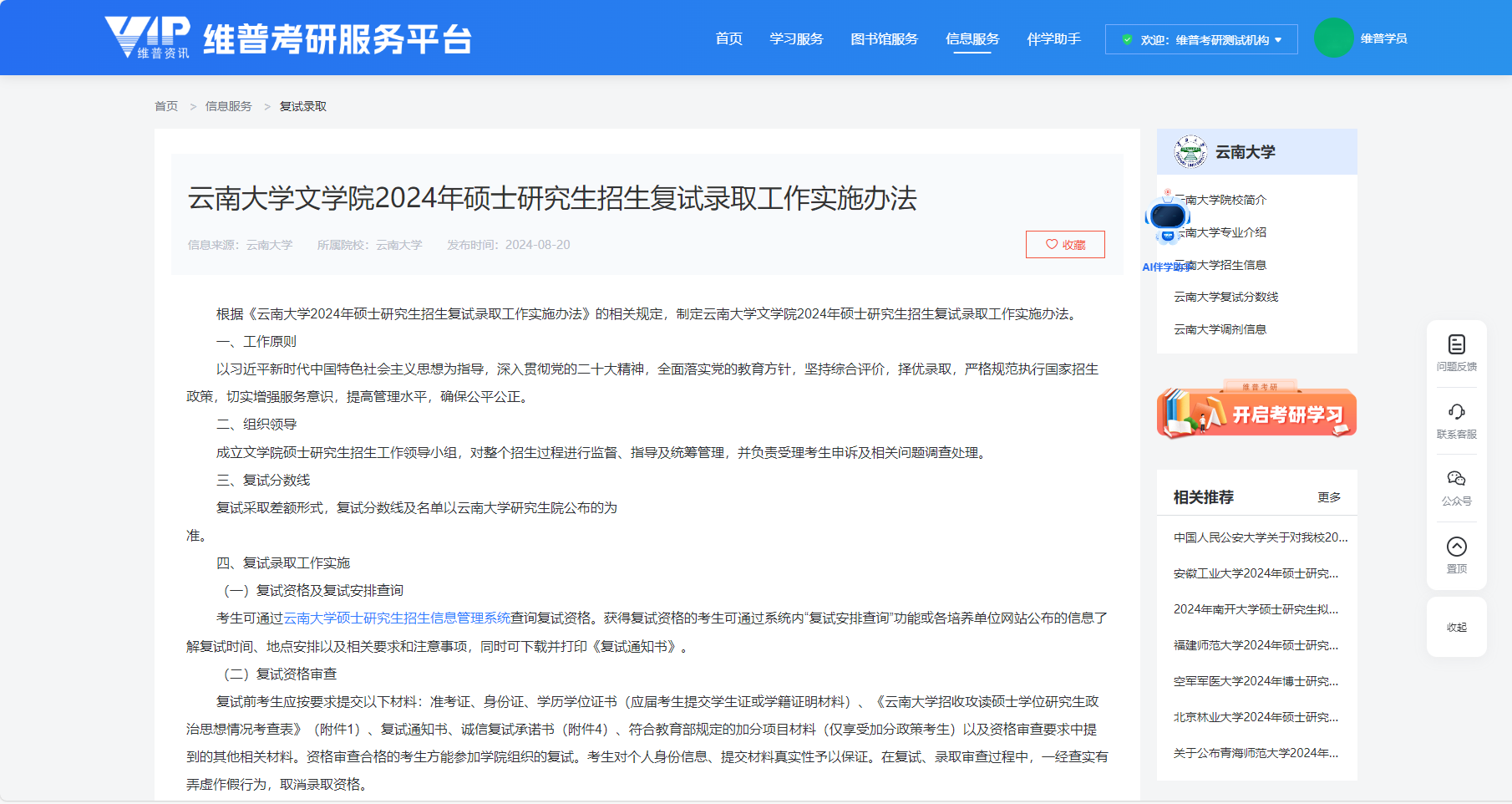This screenshot has height=804, width=1512.
Task: Click the 开启考研学习 banner
Action: click(1256, 413)
